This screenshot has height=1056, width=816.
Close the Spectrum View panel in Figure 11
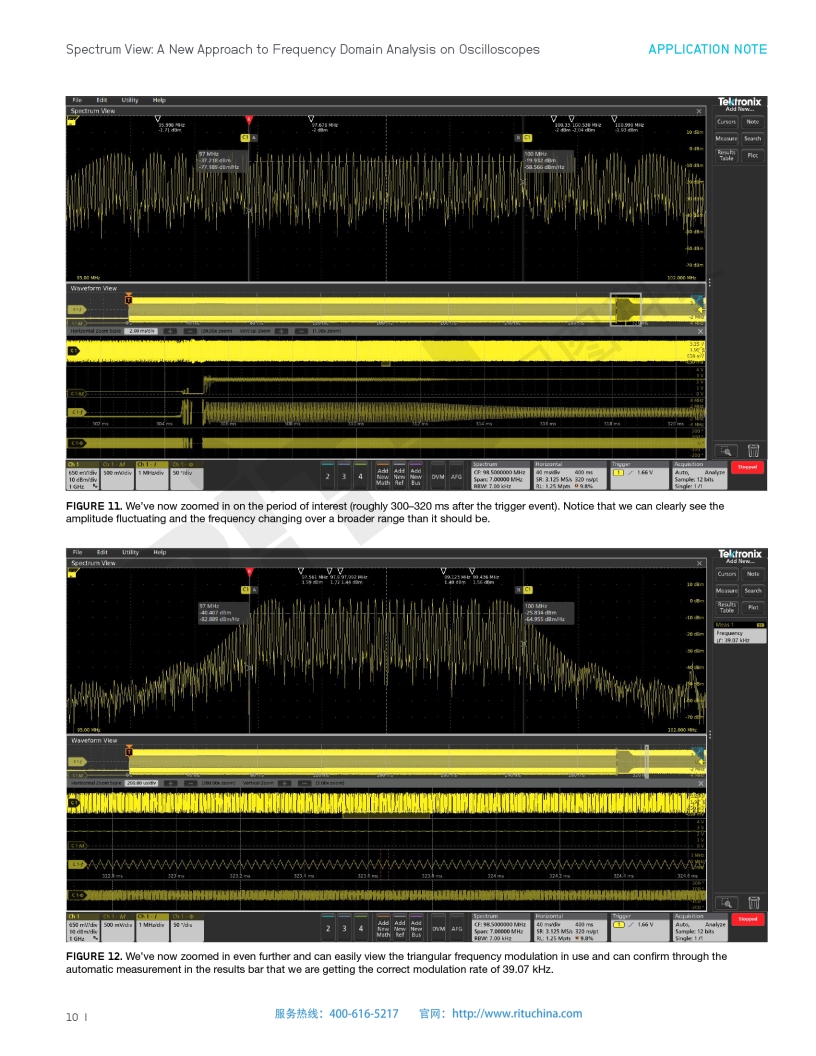(x=699, y=111)
